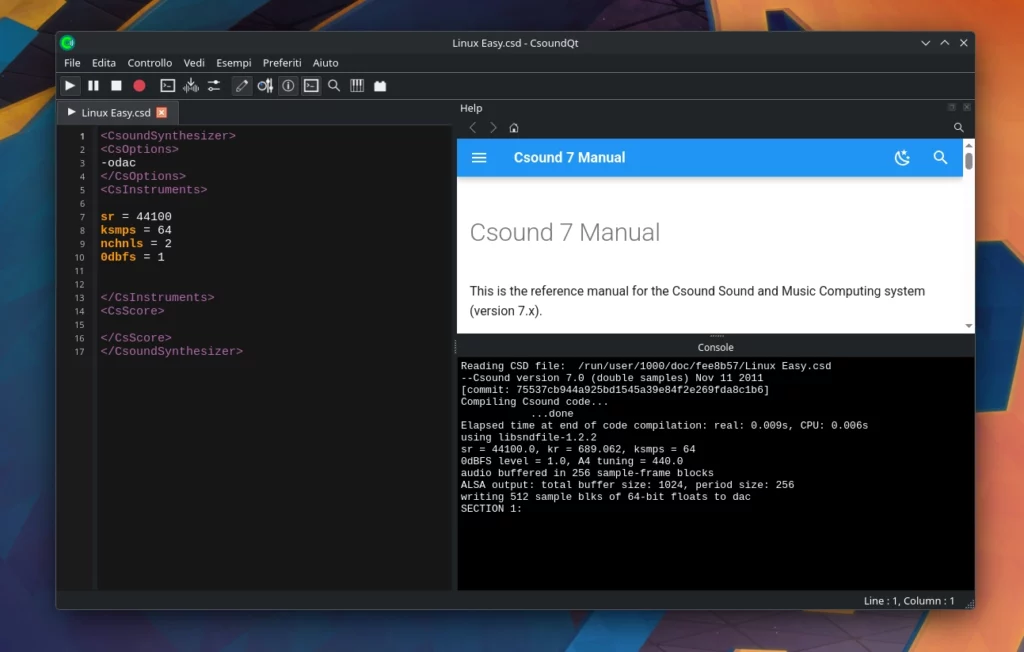The width and height of the screenshot is (1024, 652).
Task: Open configuration sliders icon in toolbar
Action: click(x=214, y=86)
